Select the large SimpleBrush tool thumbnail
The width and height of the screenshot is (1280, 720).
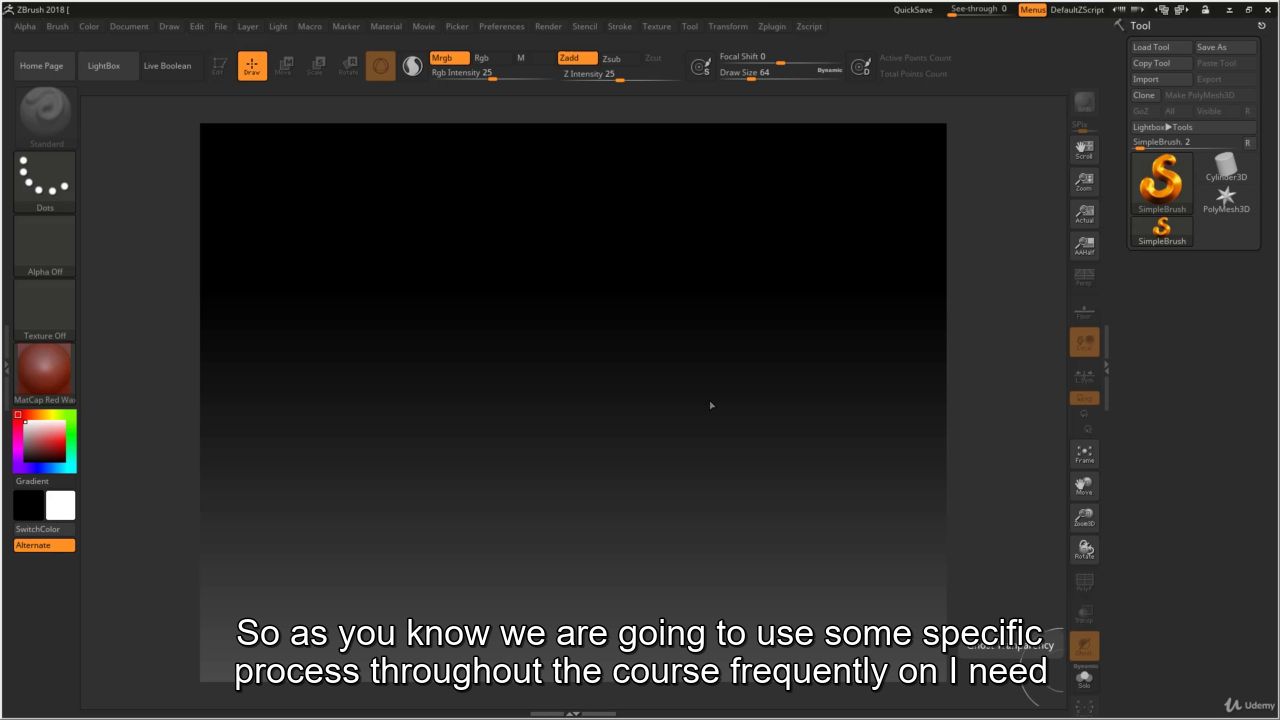point(1161,183)
